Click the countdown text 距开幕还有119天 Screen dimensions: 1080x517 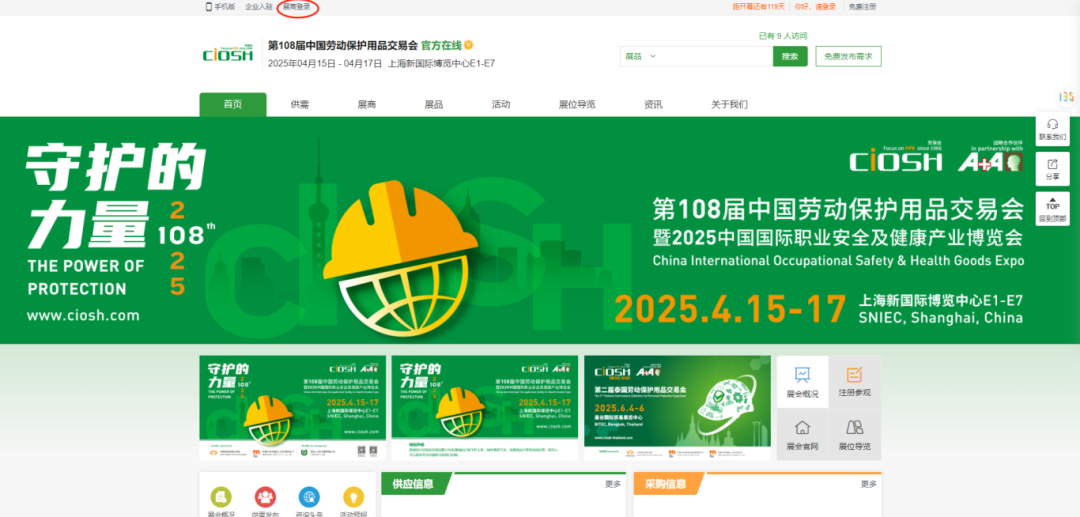coord(759,7)
